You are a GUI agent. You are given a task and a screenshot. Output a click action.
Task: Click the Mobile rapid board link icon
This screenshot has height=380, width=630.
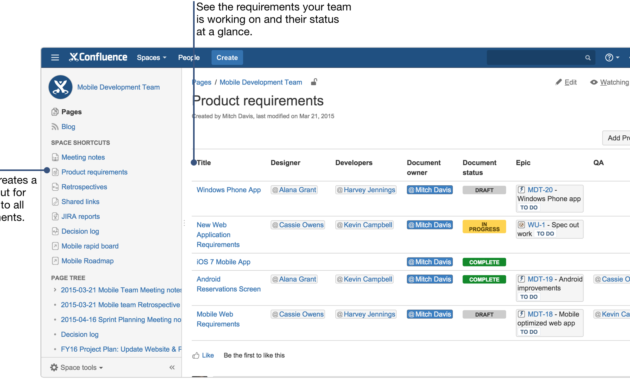[x=55, y=246]
